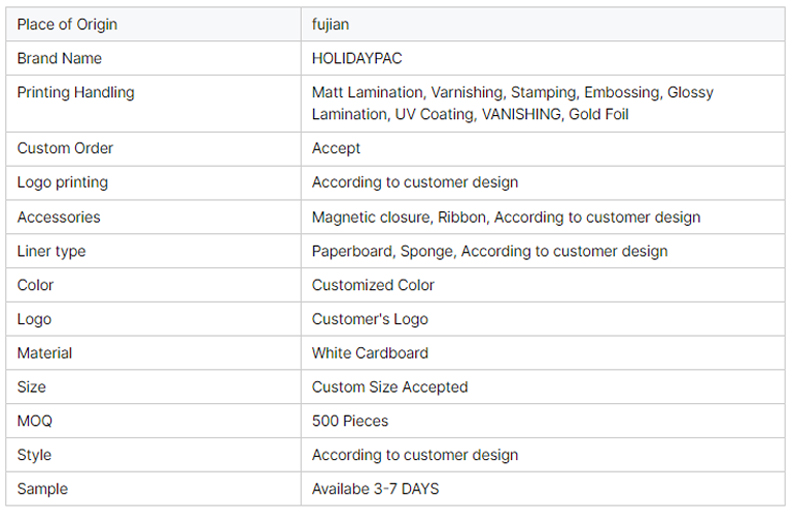This screenshot has width=800, height=516.
Task: Click 'Availabe 3-7 DAYS' sample value
Action: 375,489
